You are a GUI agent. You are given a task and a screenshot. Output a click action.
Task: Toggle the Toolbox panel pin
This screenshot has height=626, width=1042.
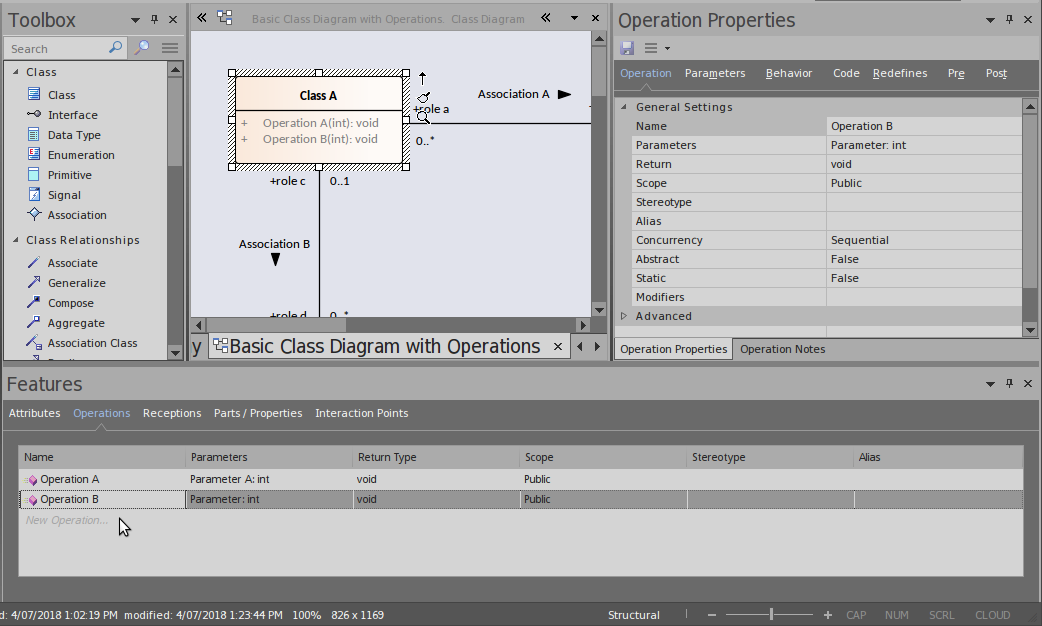154,20
